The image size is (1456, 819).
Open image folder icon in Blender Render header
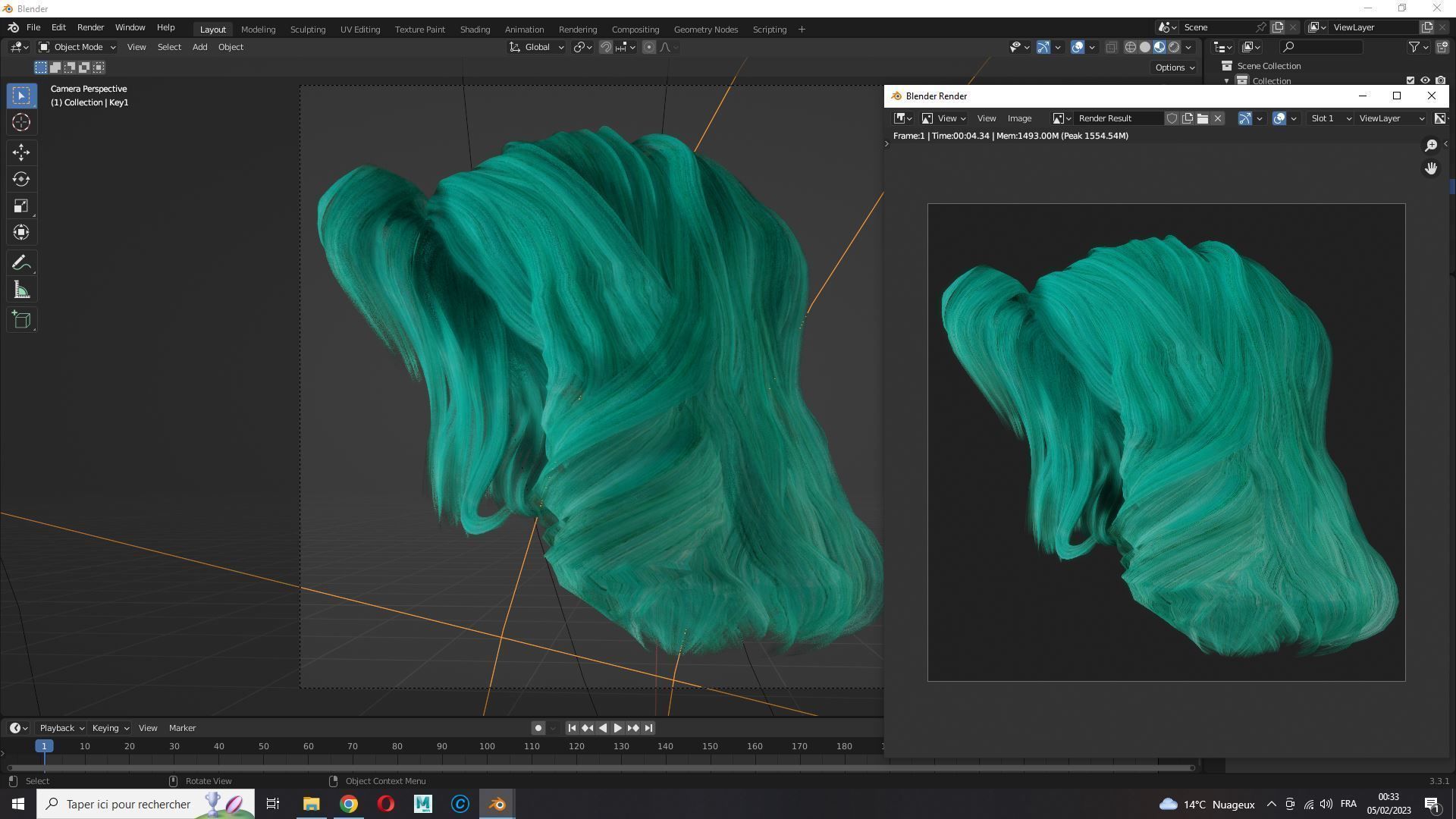coord(1203,118)
